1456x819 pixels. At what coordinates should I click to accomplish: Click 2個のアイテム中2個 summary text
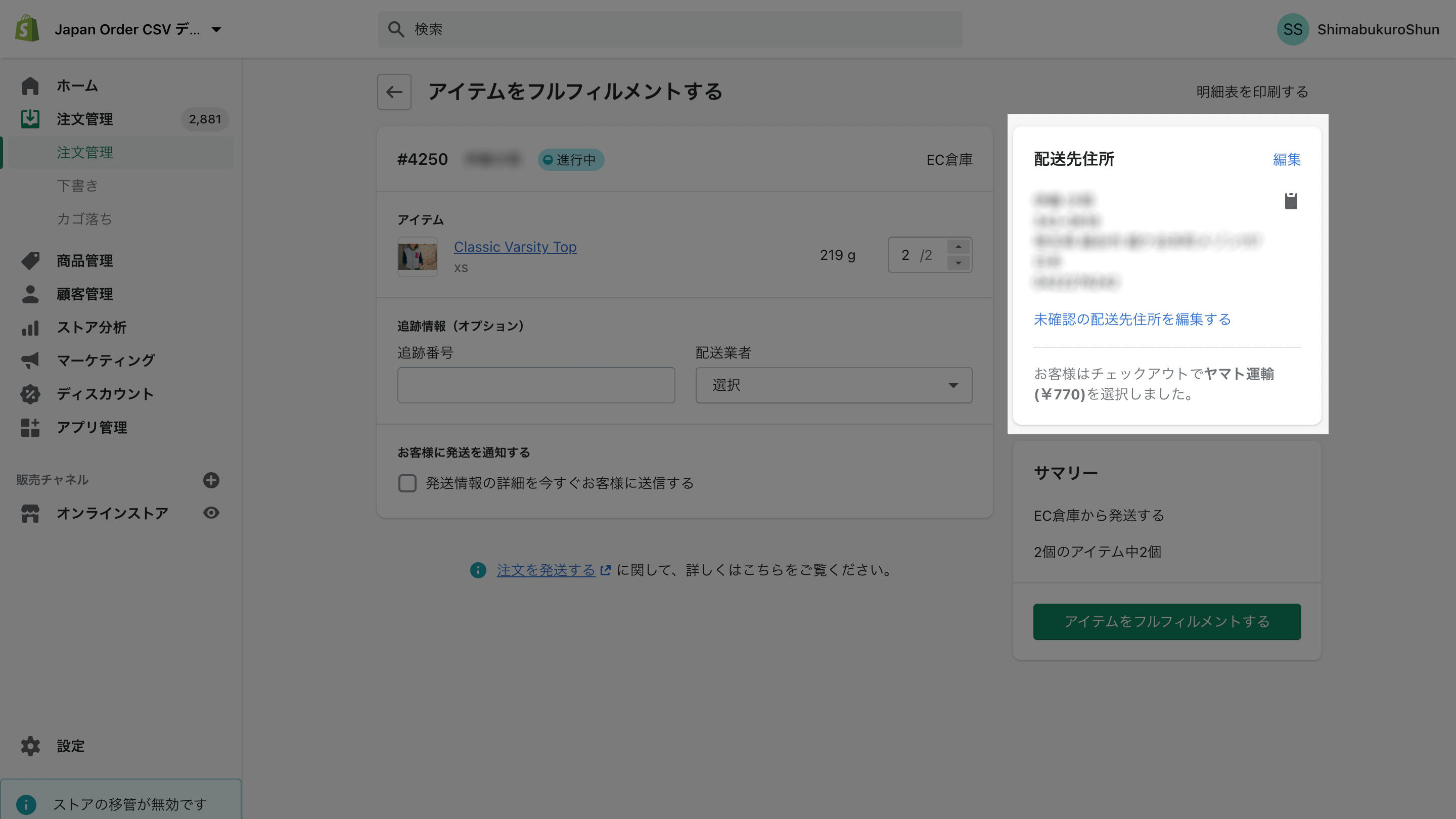[x=1097, y=552]
